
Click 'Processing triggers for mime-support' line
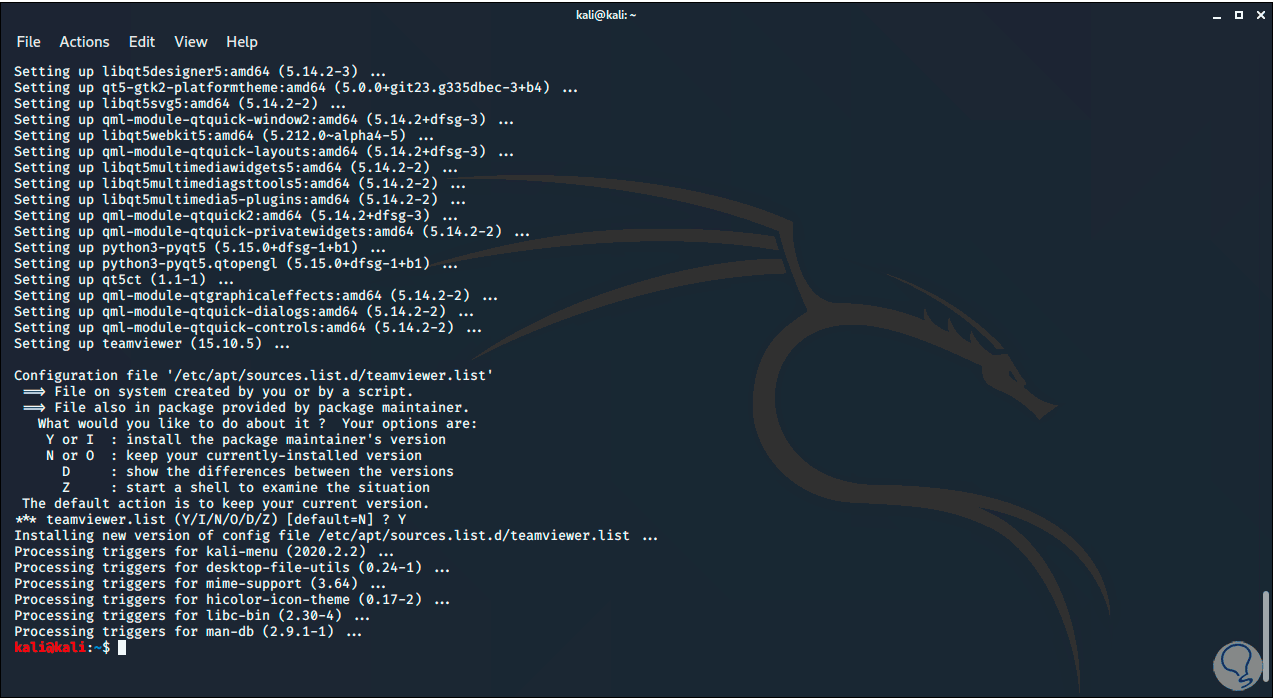point(200,584)
